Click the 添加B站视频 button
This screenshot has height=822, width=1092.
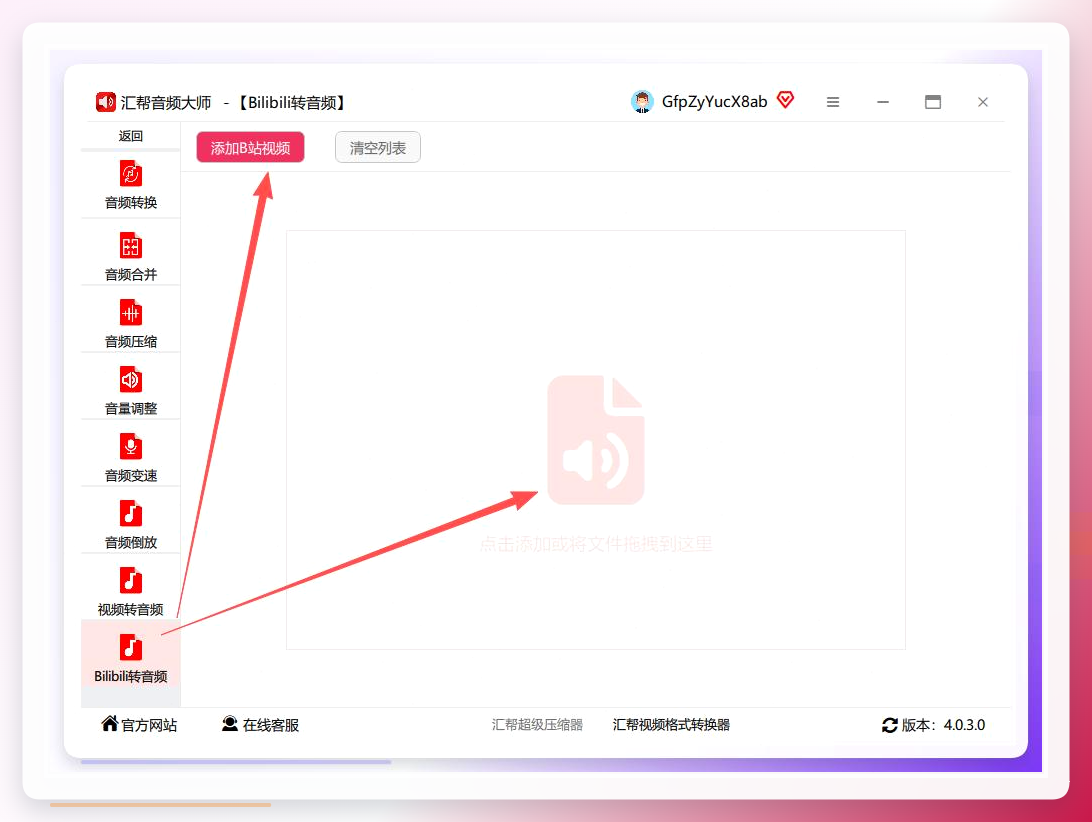point(250,148)
